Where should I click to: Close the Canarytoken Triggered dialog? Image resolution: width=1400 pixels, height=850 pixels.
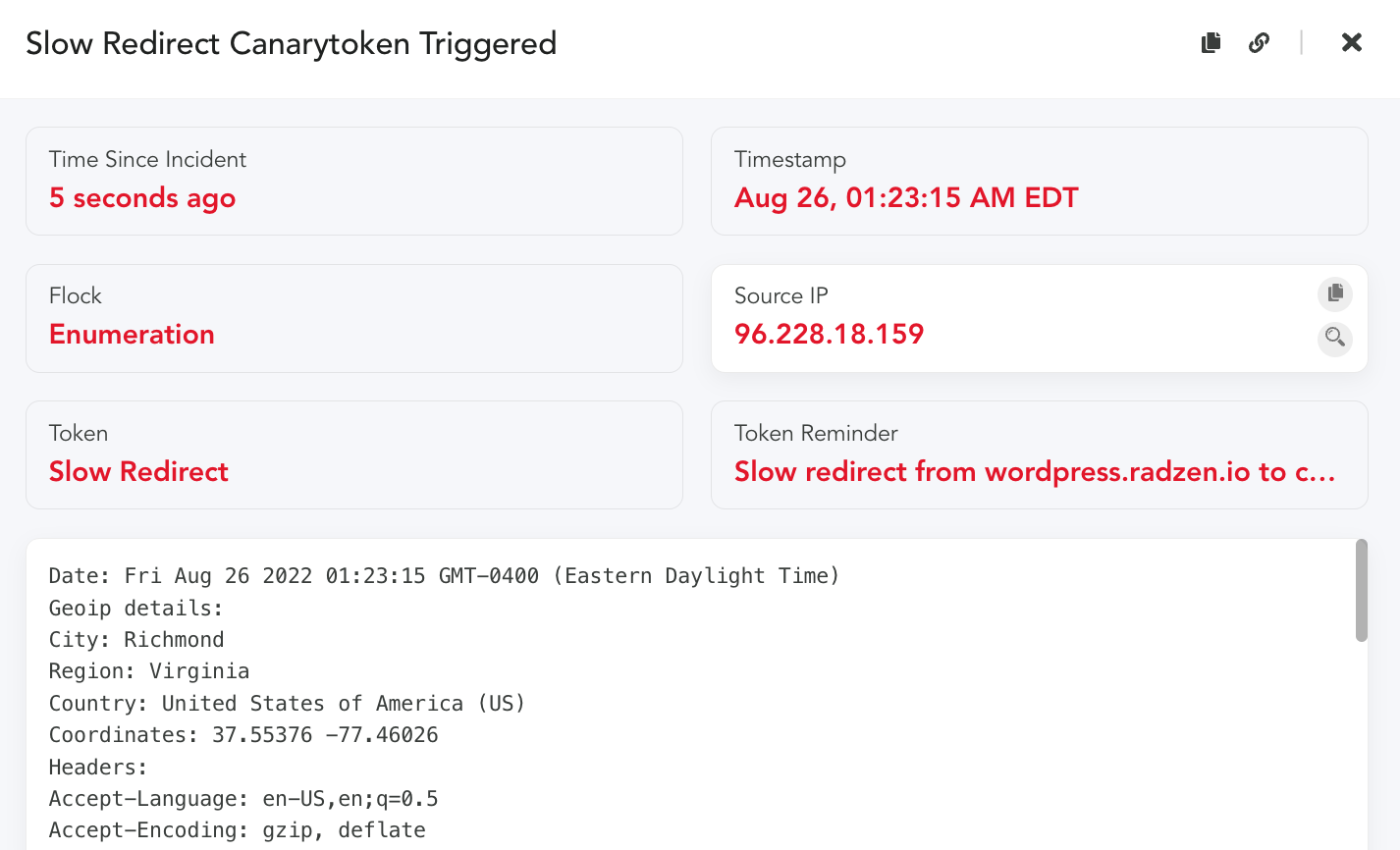(1352, 42)
